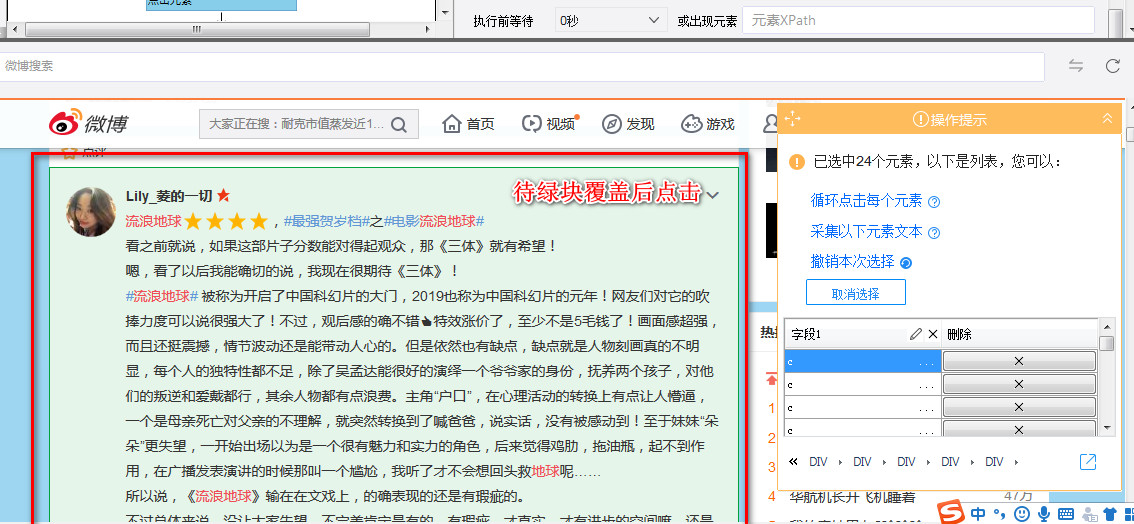Open the 发现 discover section

pos(628,124)
